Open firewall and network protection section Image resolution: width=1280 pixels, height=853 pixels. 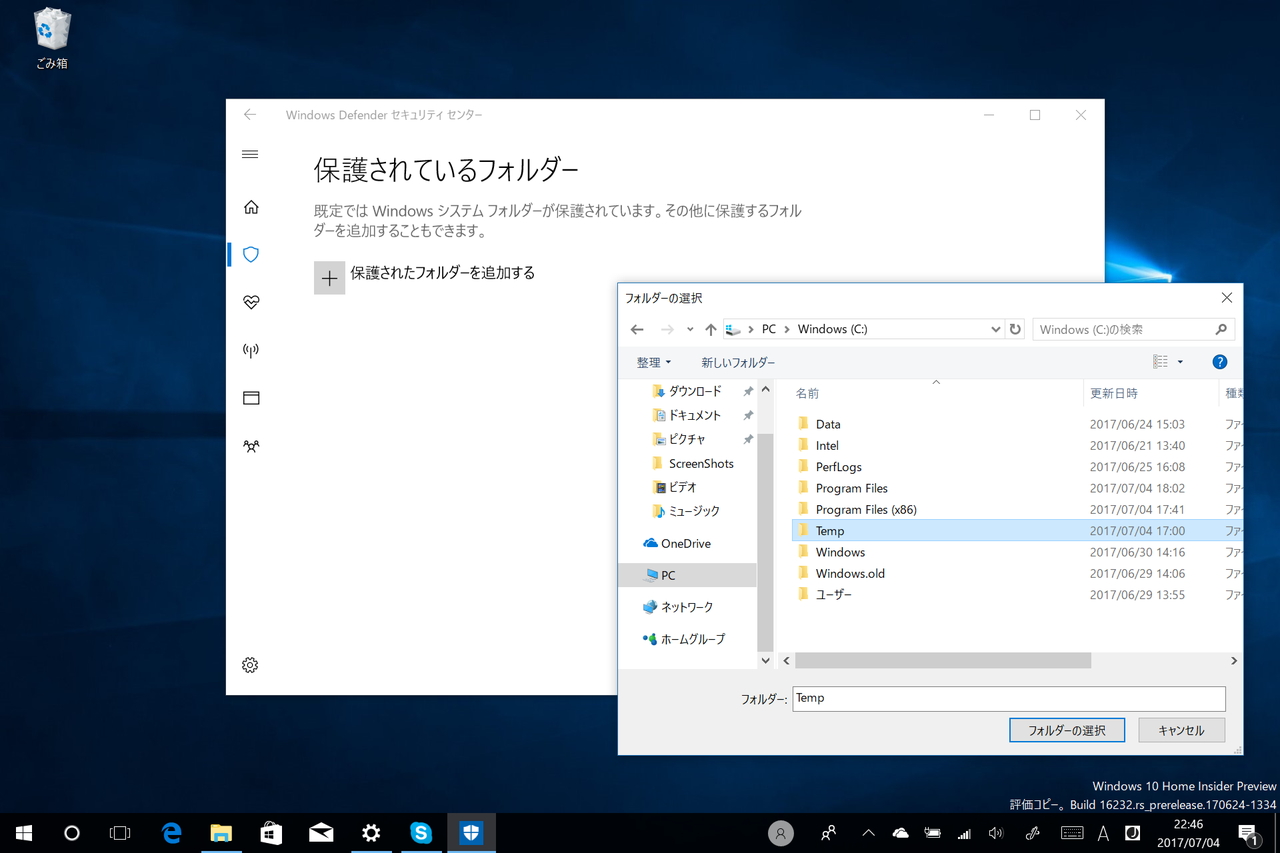249,349
